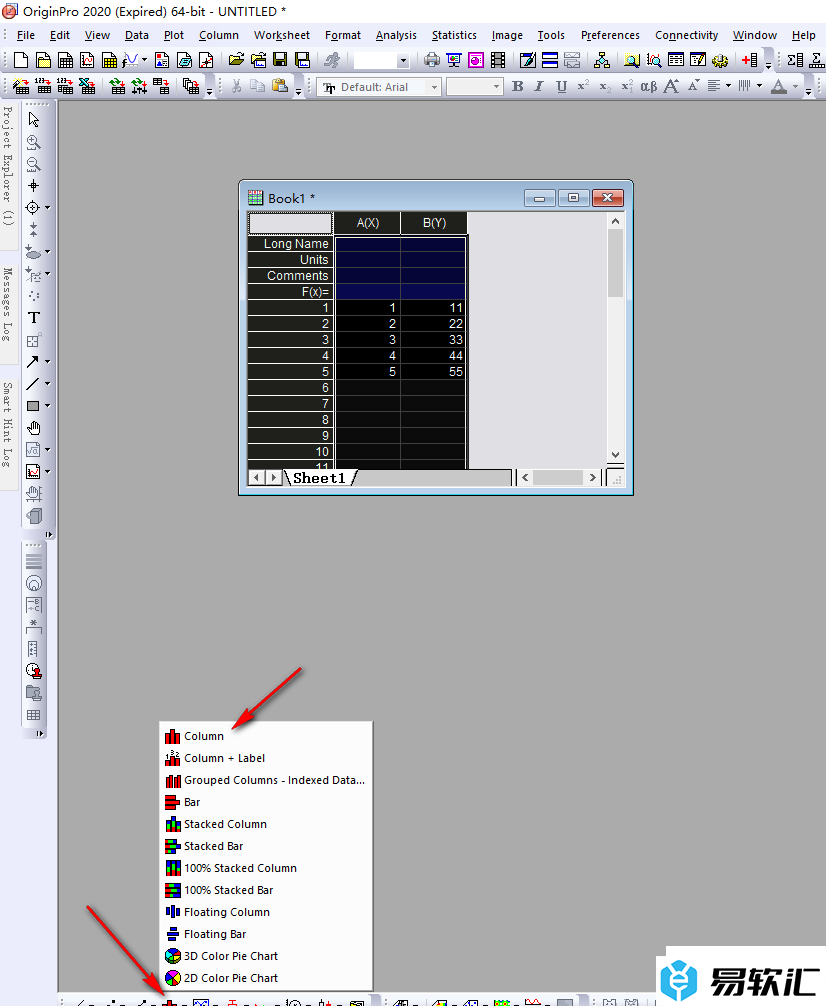This screenshot has width=826, height=1006.
Task: Click the font color A swatch
Action: tap(779, 86)
